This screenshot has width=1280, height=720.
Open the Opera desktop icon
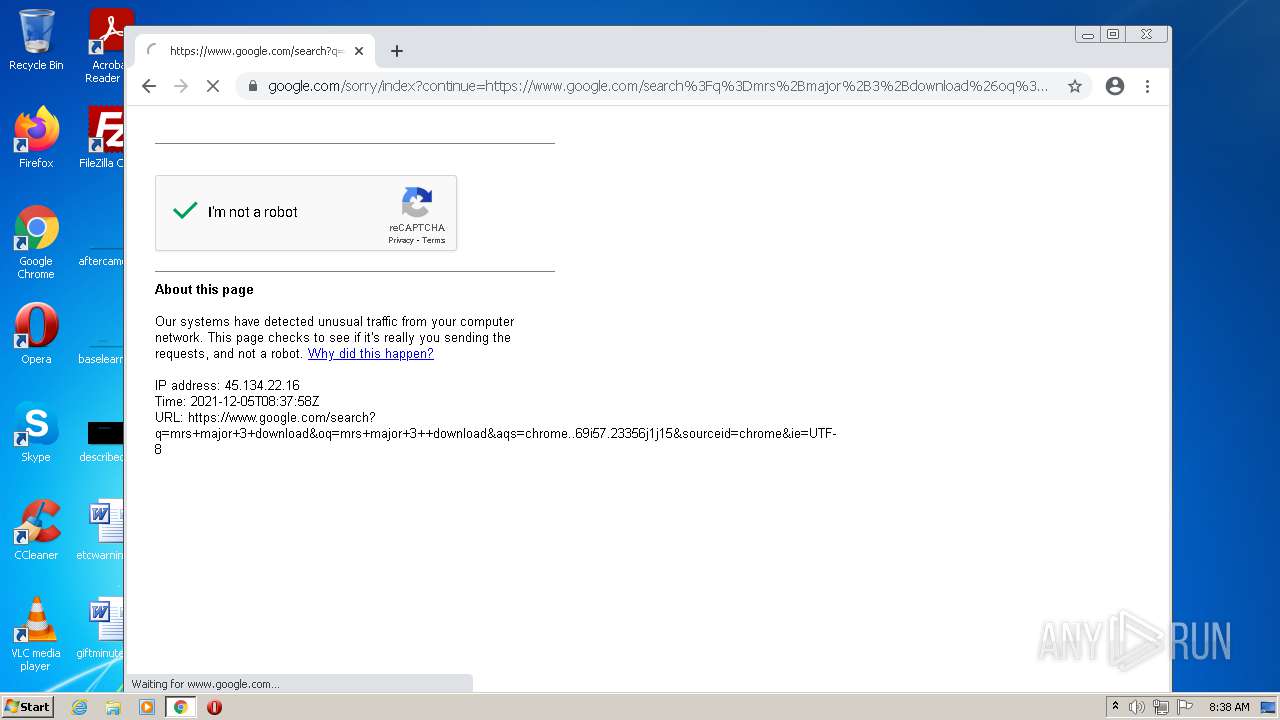click(36, 334)
